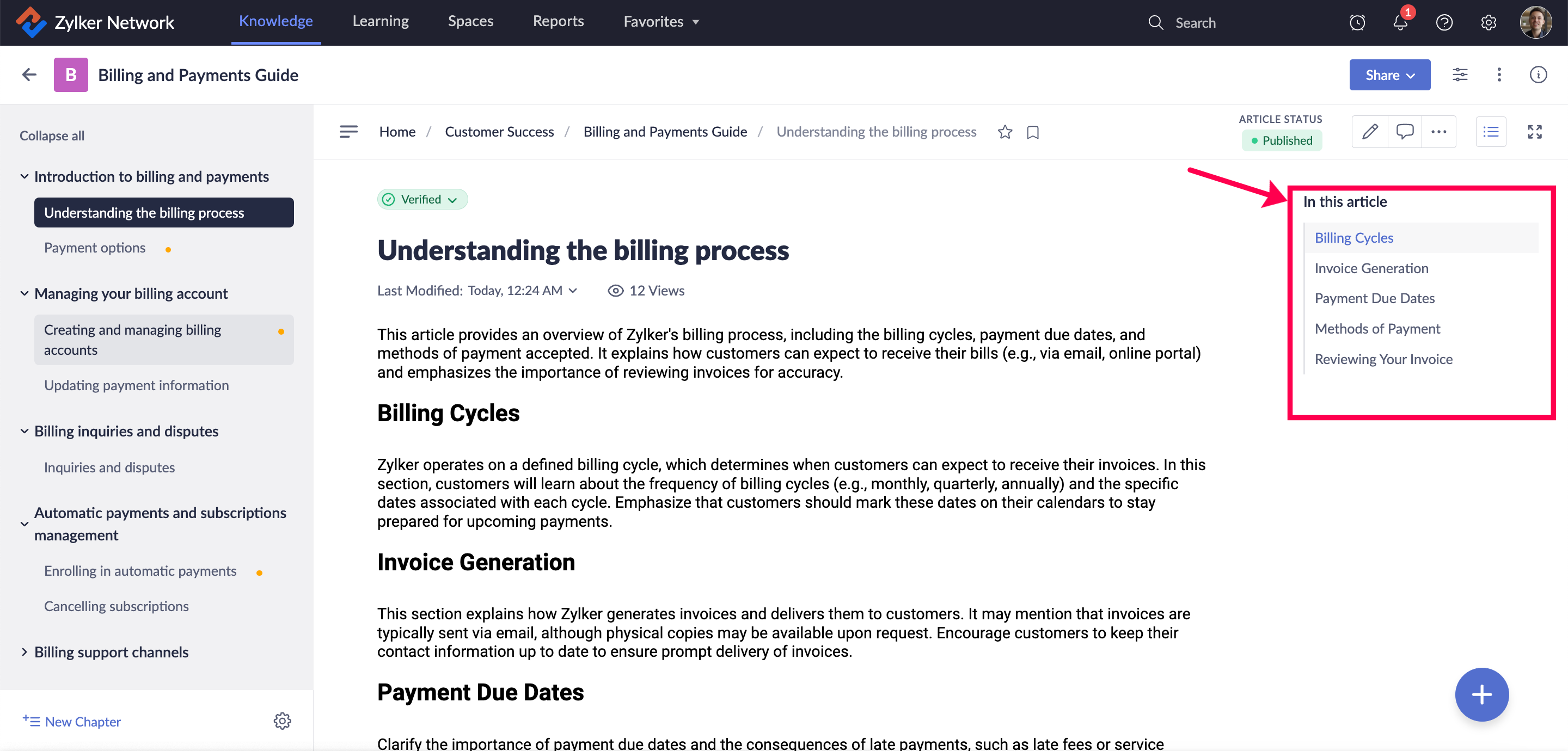Open the manual info icon

[x=1538, y=75]
